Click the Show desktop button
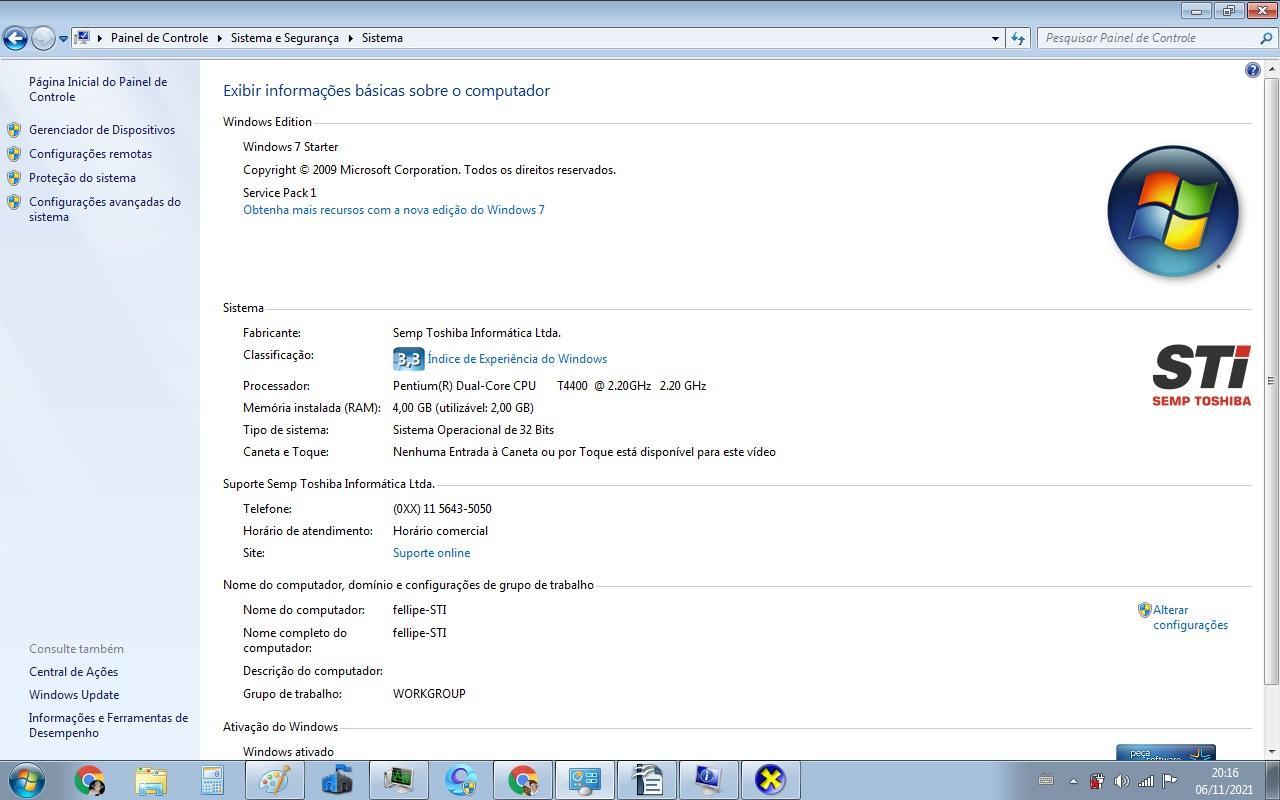The image size is (1280, 800). [x=1272, y=780]
